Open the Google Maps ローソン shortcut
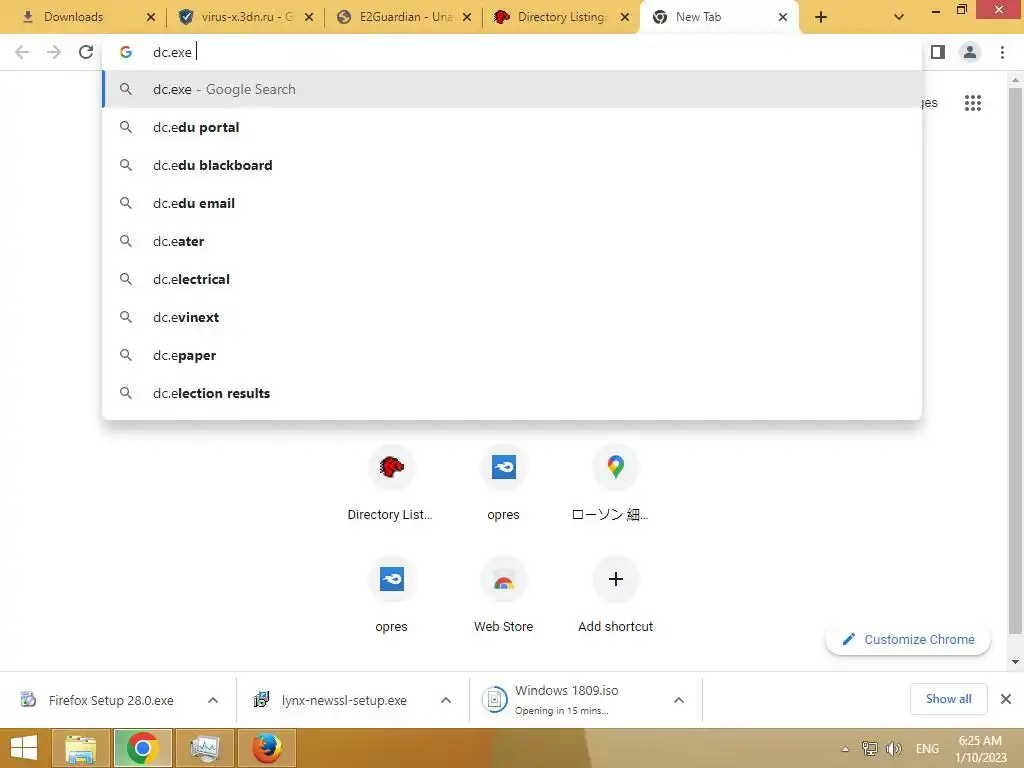The width and height of the screenshot is (1024, 768). pos(615,483)
